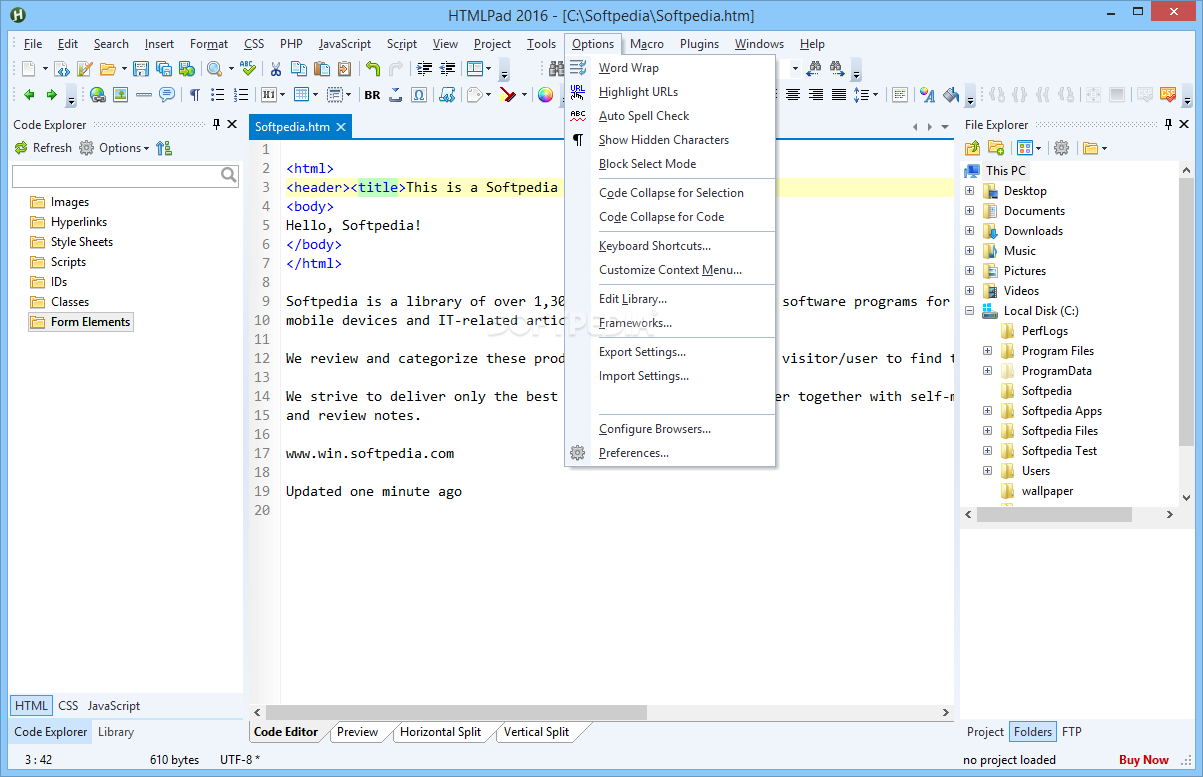This screenshot has height=777, width=1203.
Task: Click the Find magnifier toolbar icon
Action: (214, 69)
